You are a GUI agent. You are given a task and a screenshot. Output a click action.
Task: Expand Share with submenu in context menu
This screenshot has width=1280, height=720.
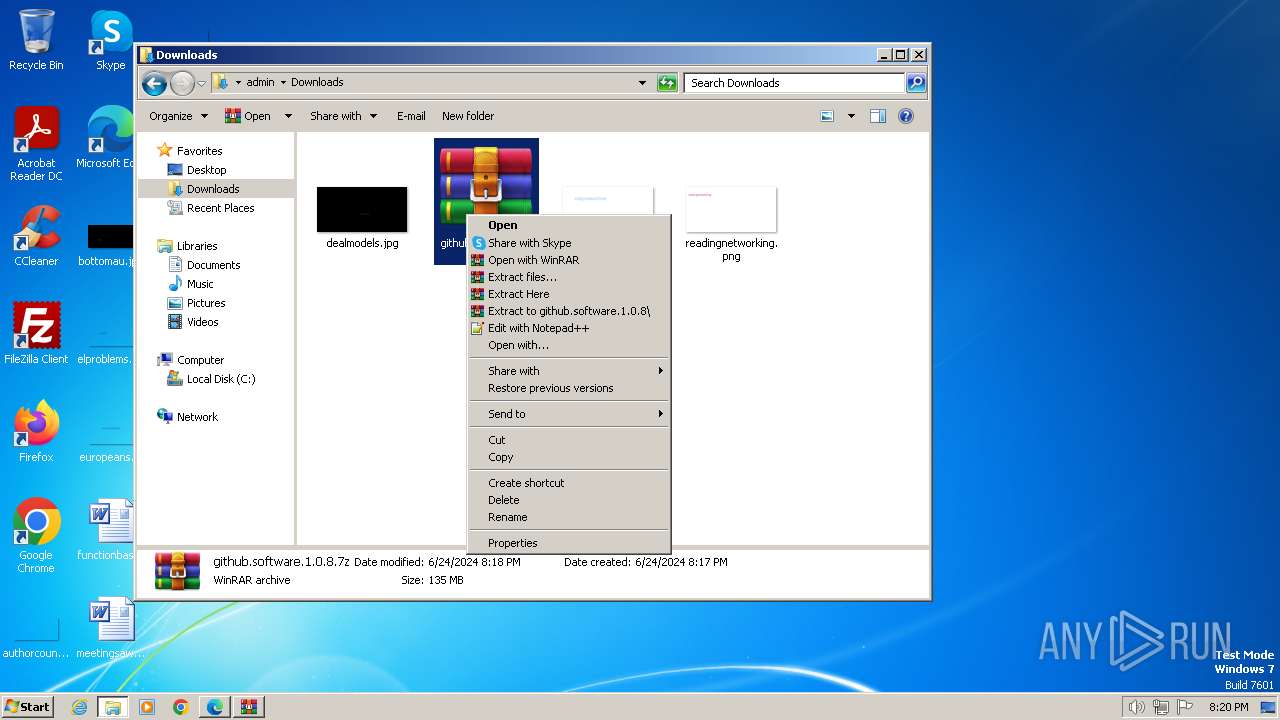click(569, 371)
